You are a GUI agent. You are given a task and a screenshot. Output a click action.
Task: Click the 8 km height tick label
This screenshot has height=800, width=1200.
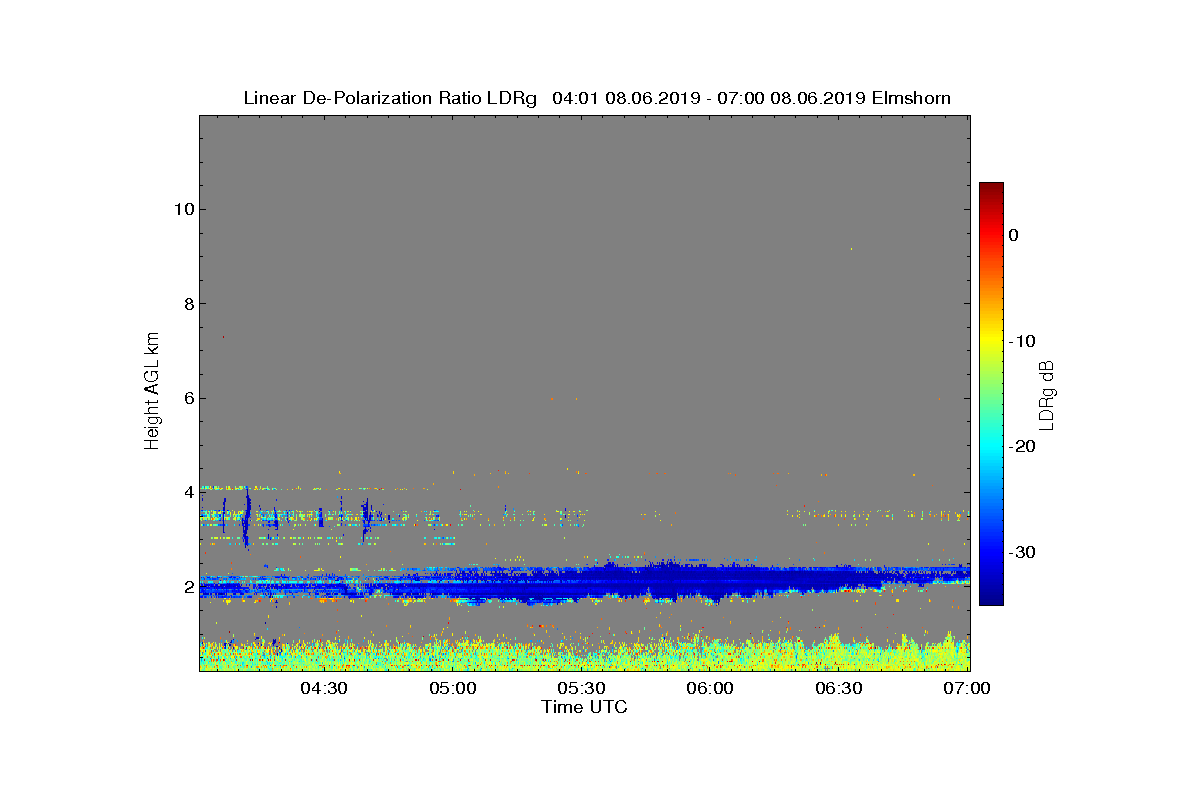188,304
